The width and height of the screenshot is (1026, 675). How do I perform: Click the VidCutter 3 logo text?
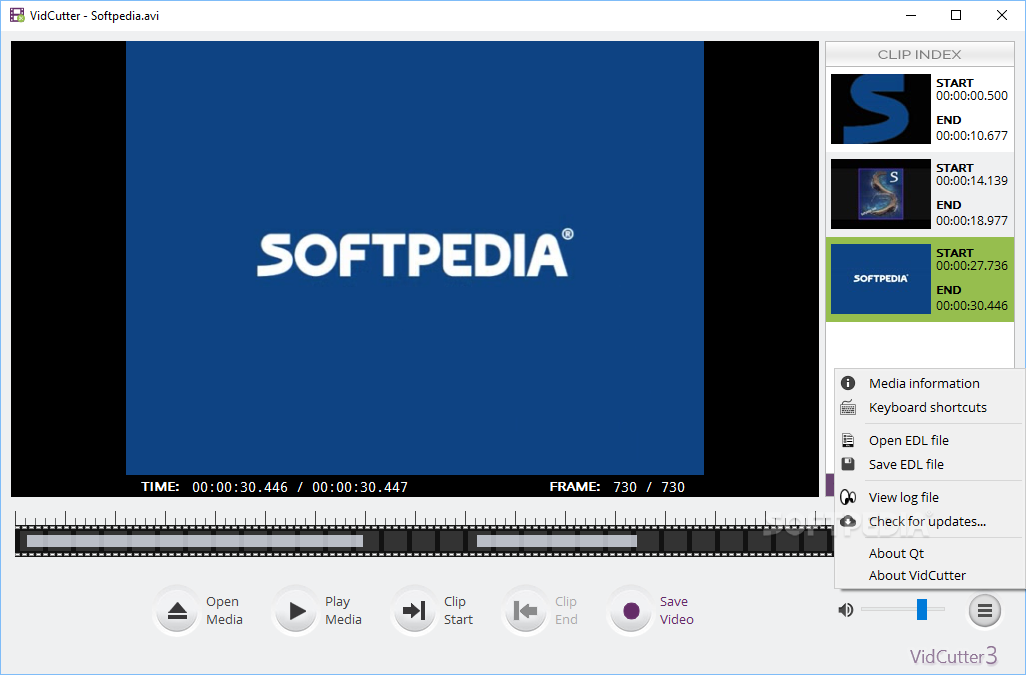[x=953, y=656]
